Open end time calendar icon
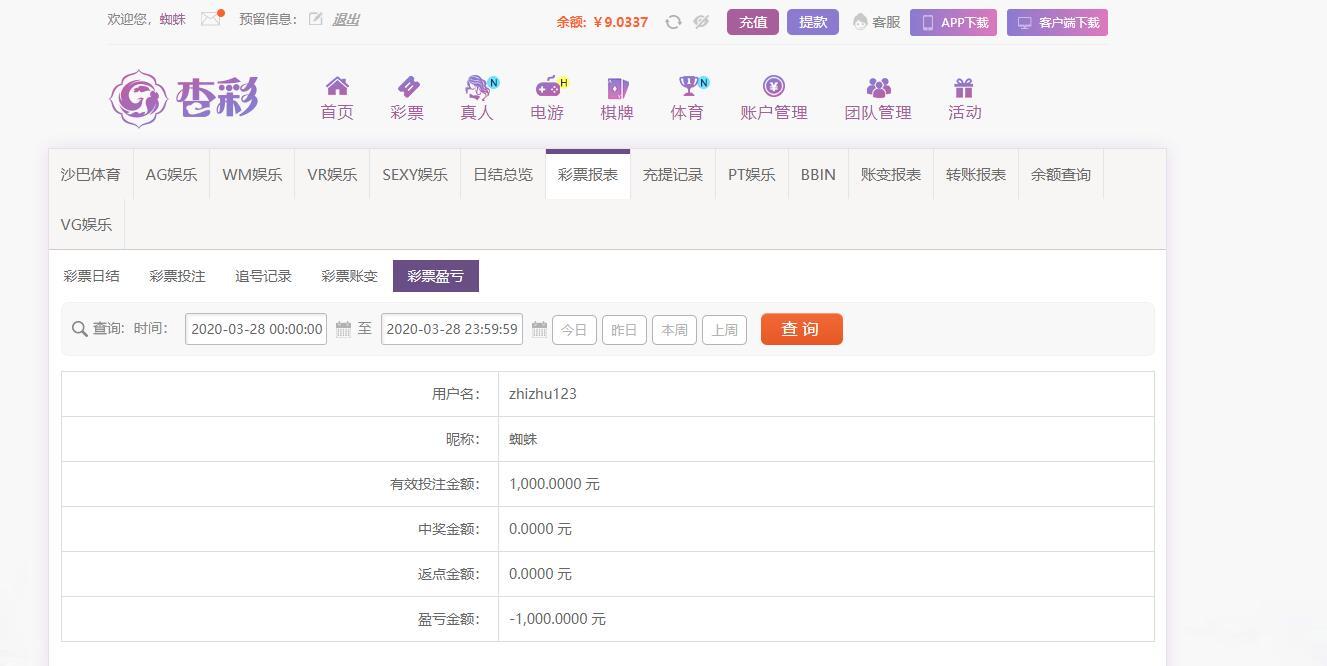This screenshot has width=1327, height=666. click(539, 329)
